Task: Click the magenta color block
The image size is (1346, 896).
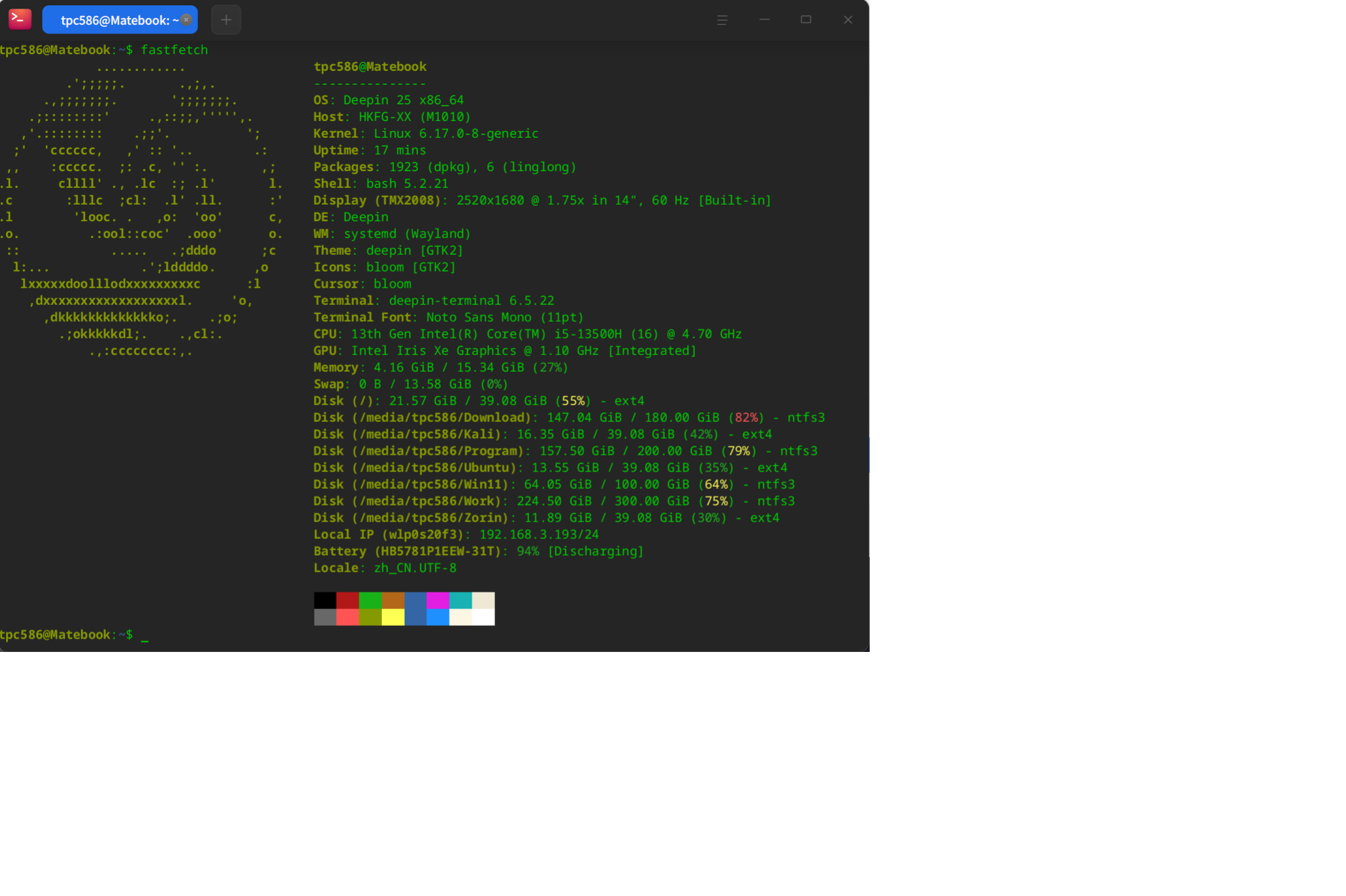Action: click(438, 600)
